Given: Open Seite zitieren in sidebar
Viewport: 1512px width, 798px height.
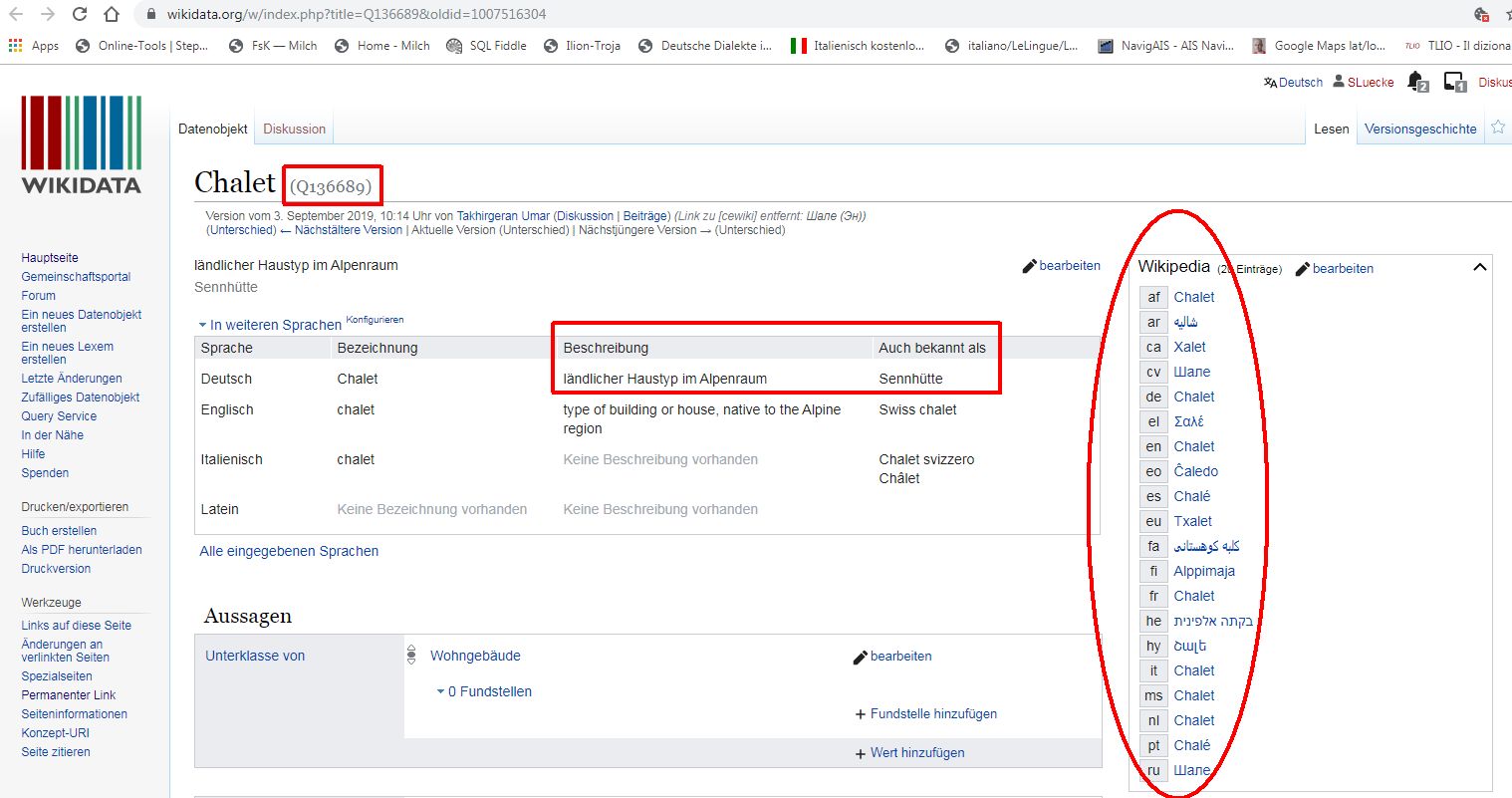Looking at the screenshot, I should [x=56, y=752].
